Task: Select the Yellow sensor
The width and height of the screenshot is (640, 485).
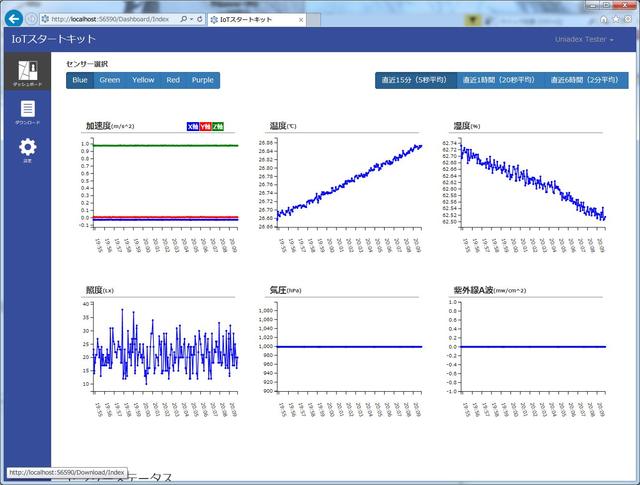Action: 143,80
